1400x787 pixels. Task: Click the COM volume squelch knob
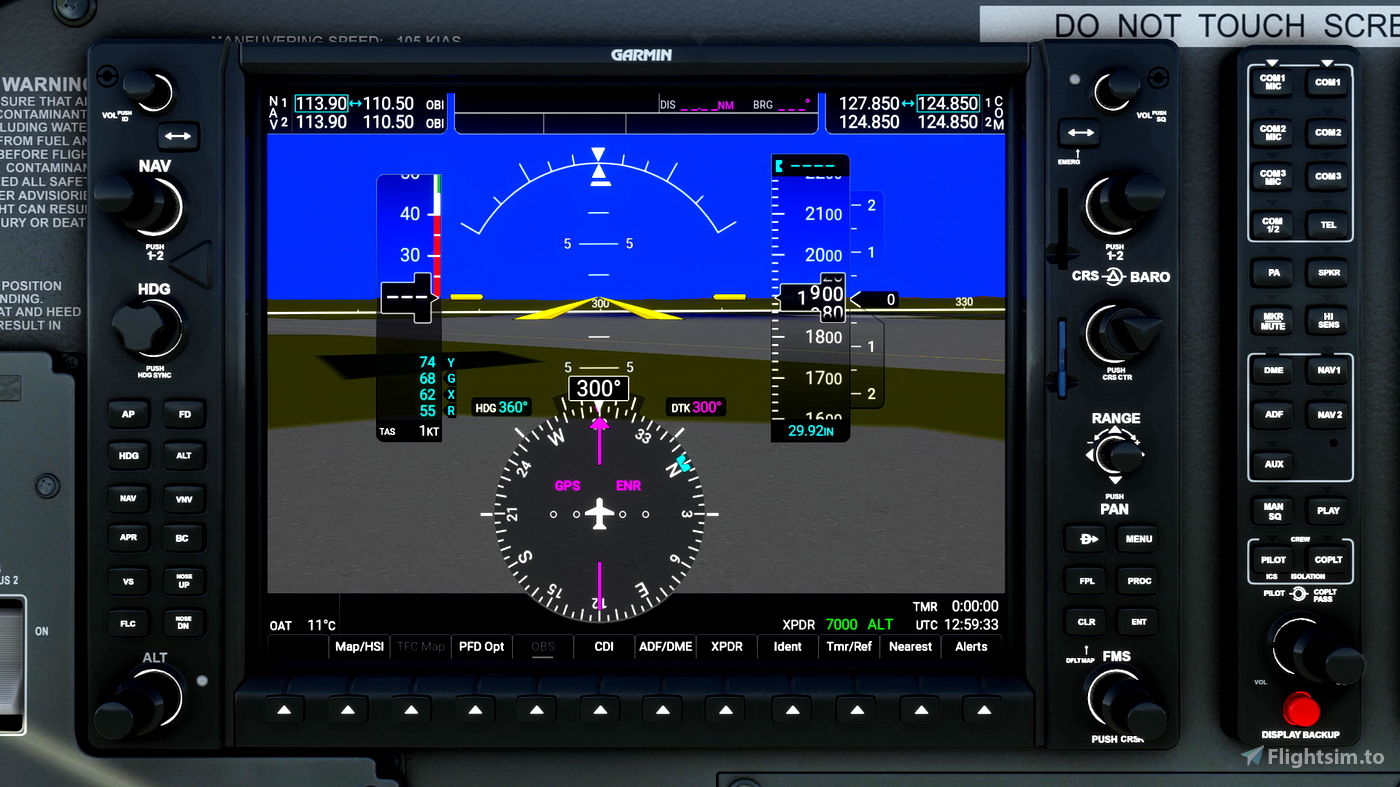[x=1115, y=92]
